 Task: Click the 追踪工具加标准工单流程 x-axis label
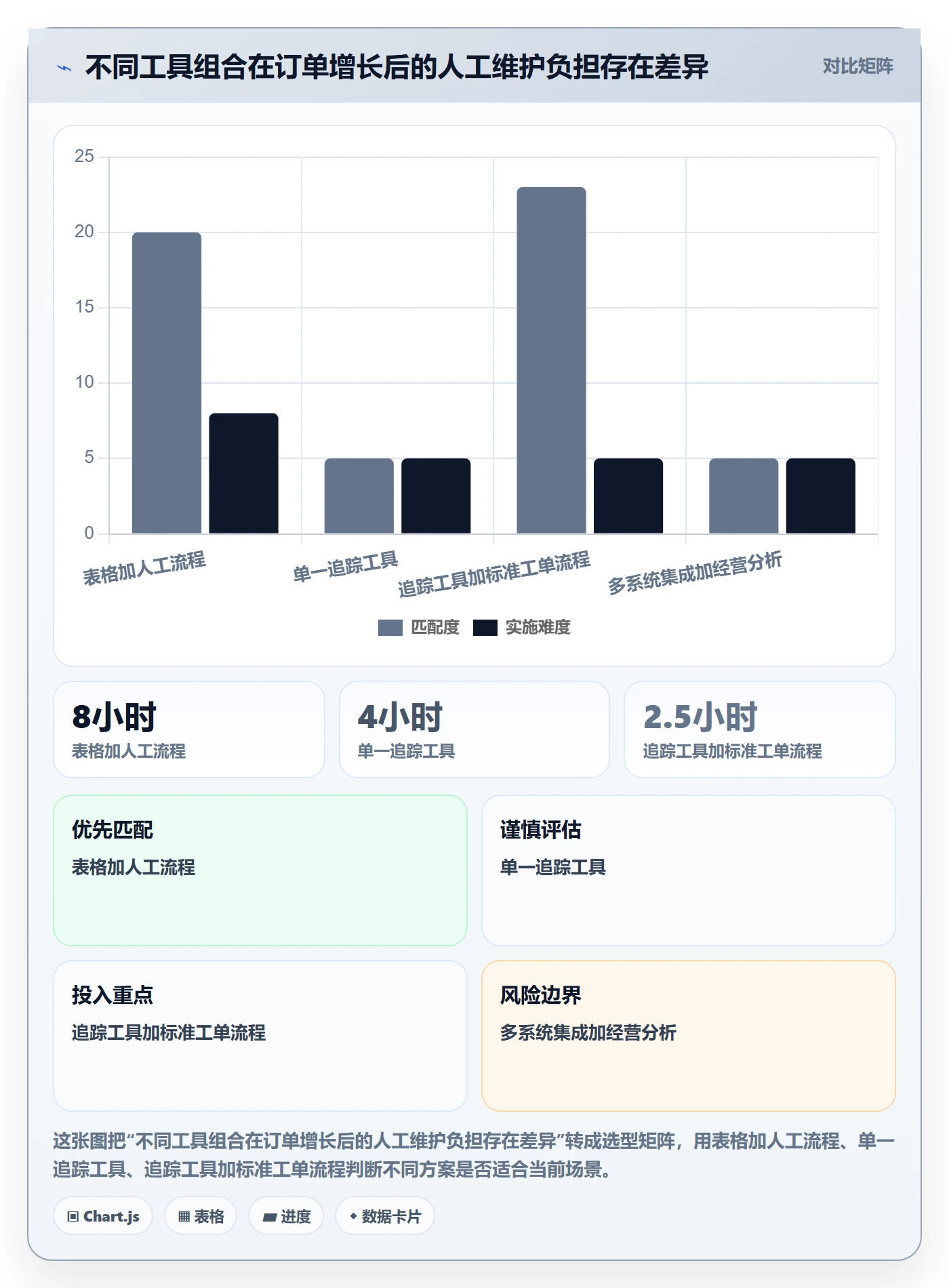494,574
